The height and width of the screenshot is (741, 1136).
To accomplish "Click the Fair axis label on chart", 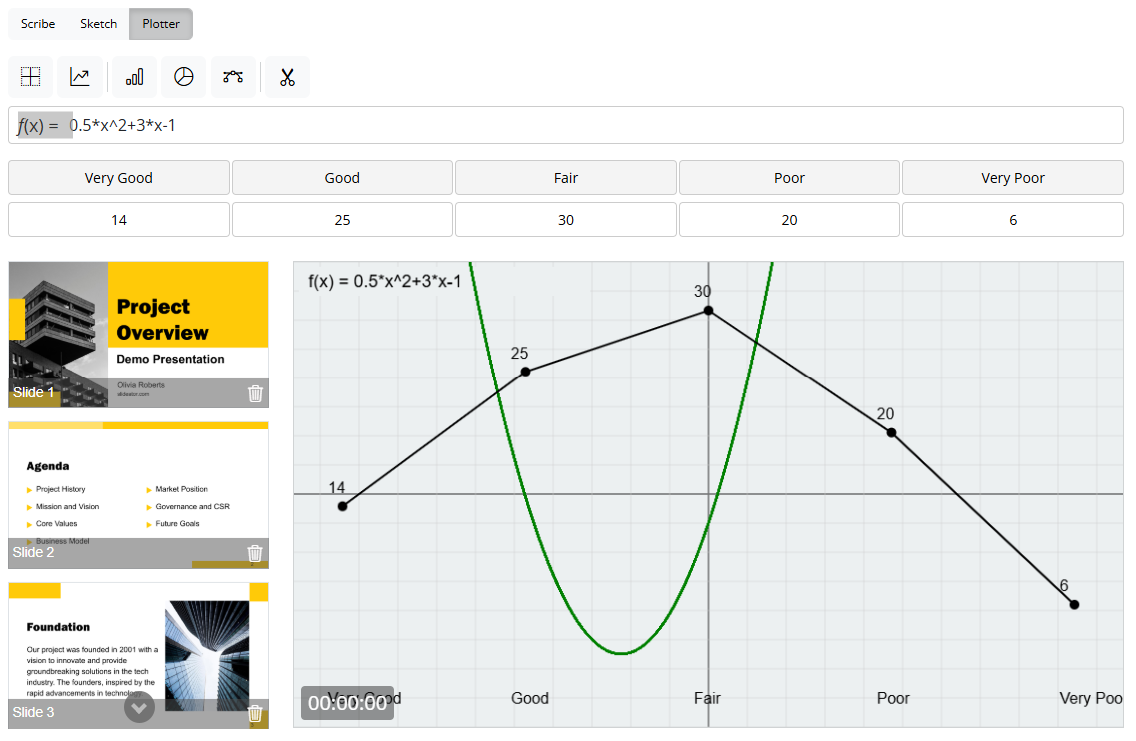I will (707, 698).
